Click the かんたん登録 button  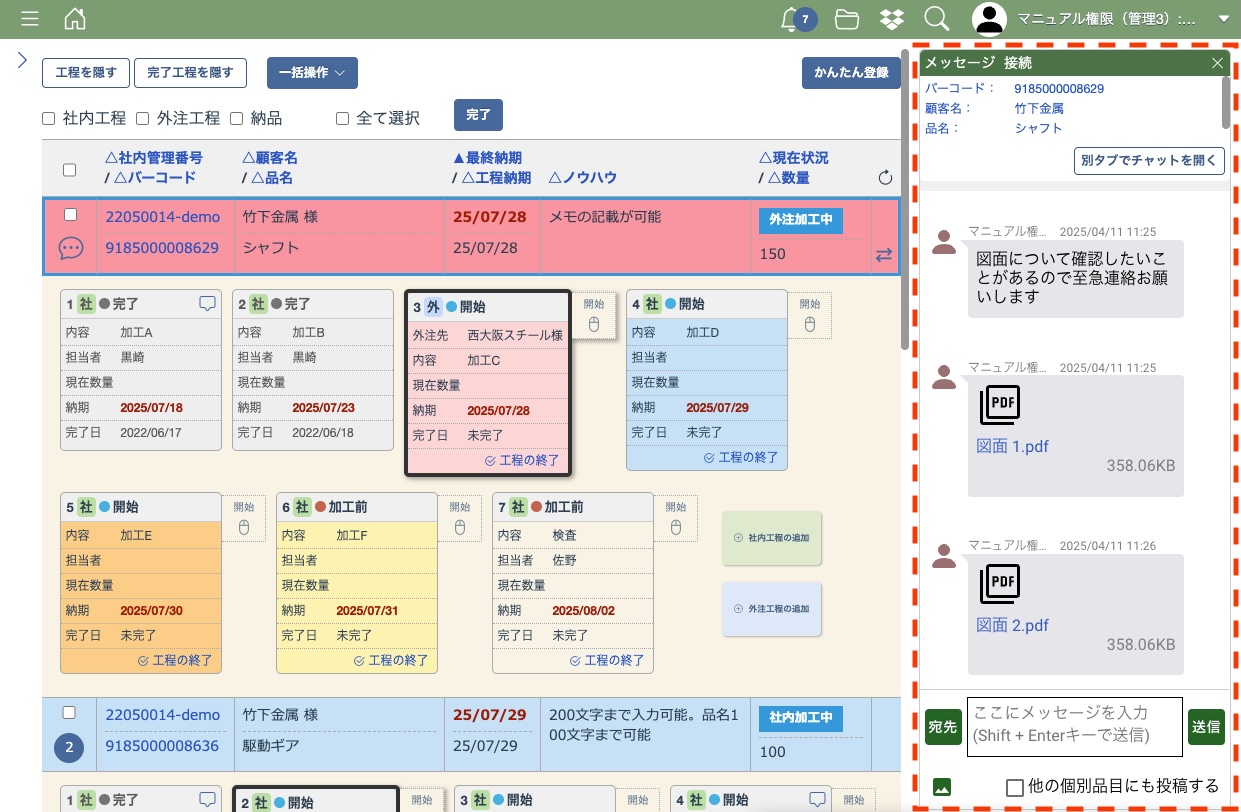[851, 73]
